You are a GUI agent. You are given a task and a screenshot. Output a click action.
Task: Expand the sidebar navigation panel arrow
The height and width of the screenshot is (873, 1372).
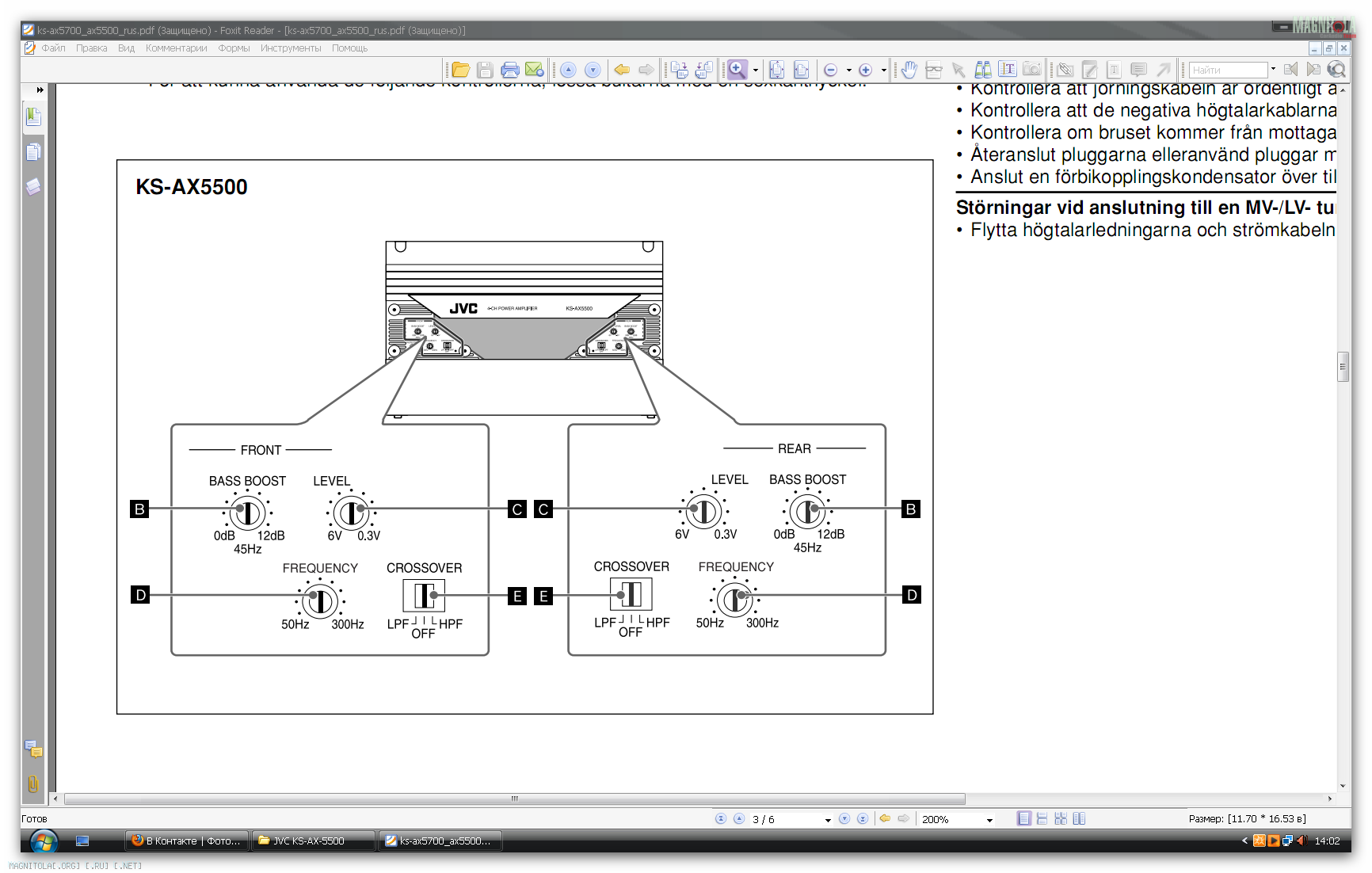pyautogui.click(x=40, y=90)
